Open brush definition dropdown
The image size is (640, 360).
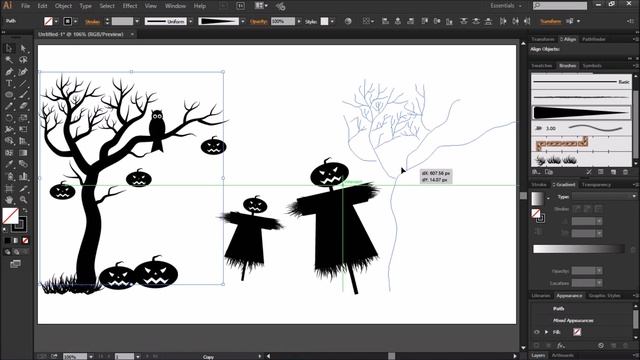[243, 21]
